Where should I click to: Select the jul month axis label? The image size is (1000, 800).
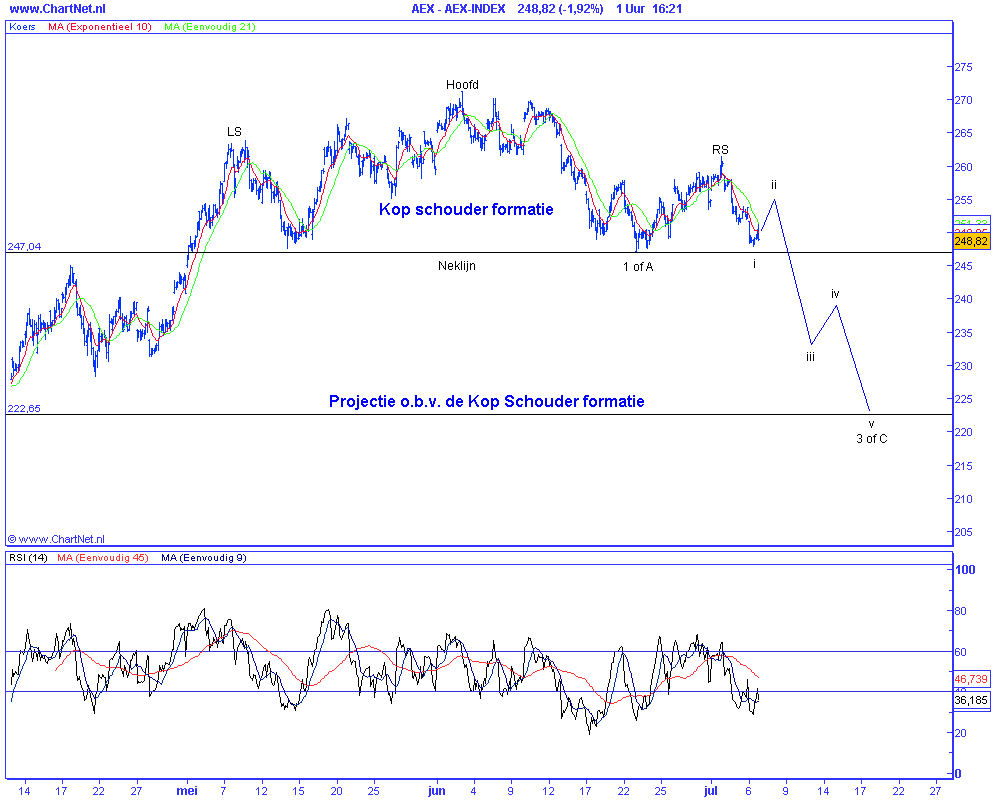[710, 790]
